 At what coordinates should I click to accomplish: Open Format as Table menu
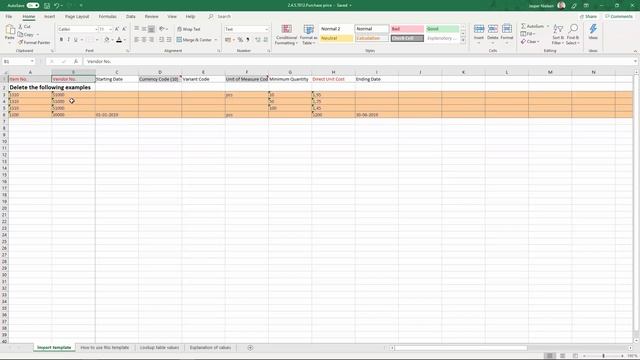click(x=309, y=35)
